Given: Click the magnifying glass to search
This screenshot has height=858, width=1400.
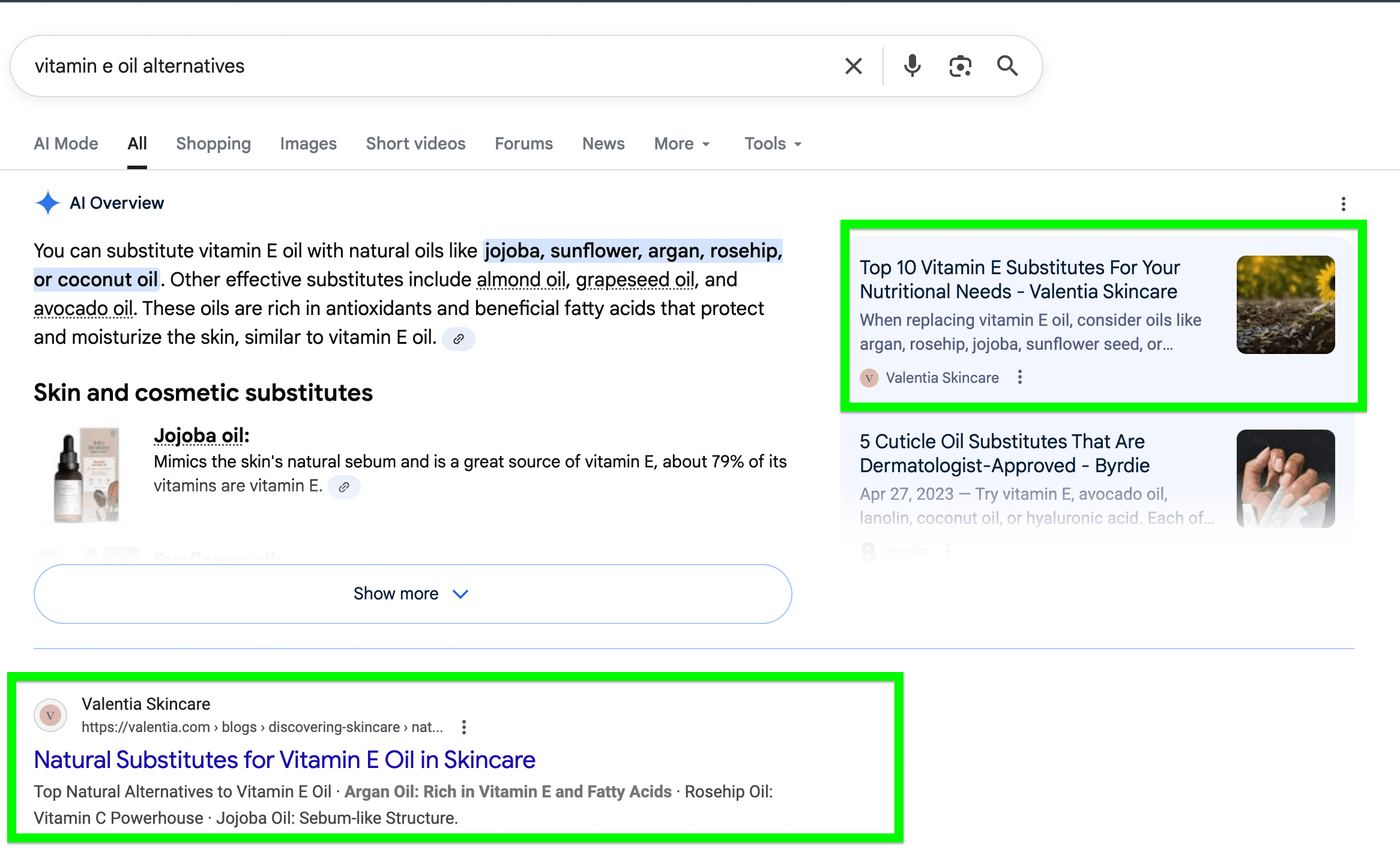Looking at the screenshot, I should point(1007,66).
